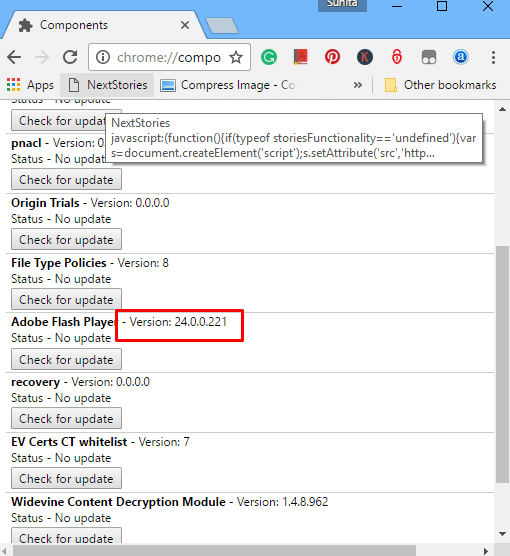
Task: Click the Widevine Content Decryption Module heading
Action: coord(118,502)
